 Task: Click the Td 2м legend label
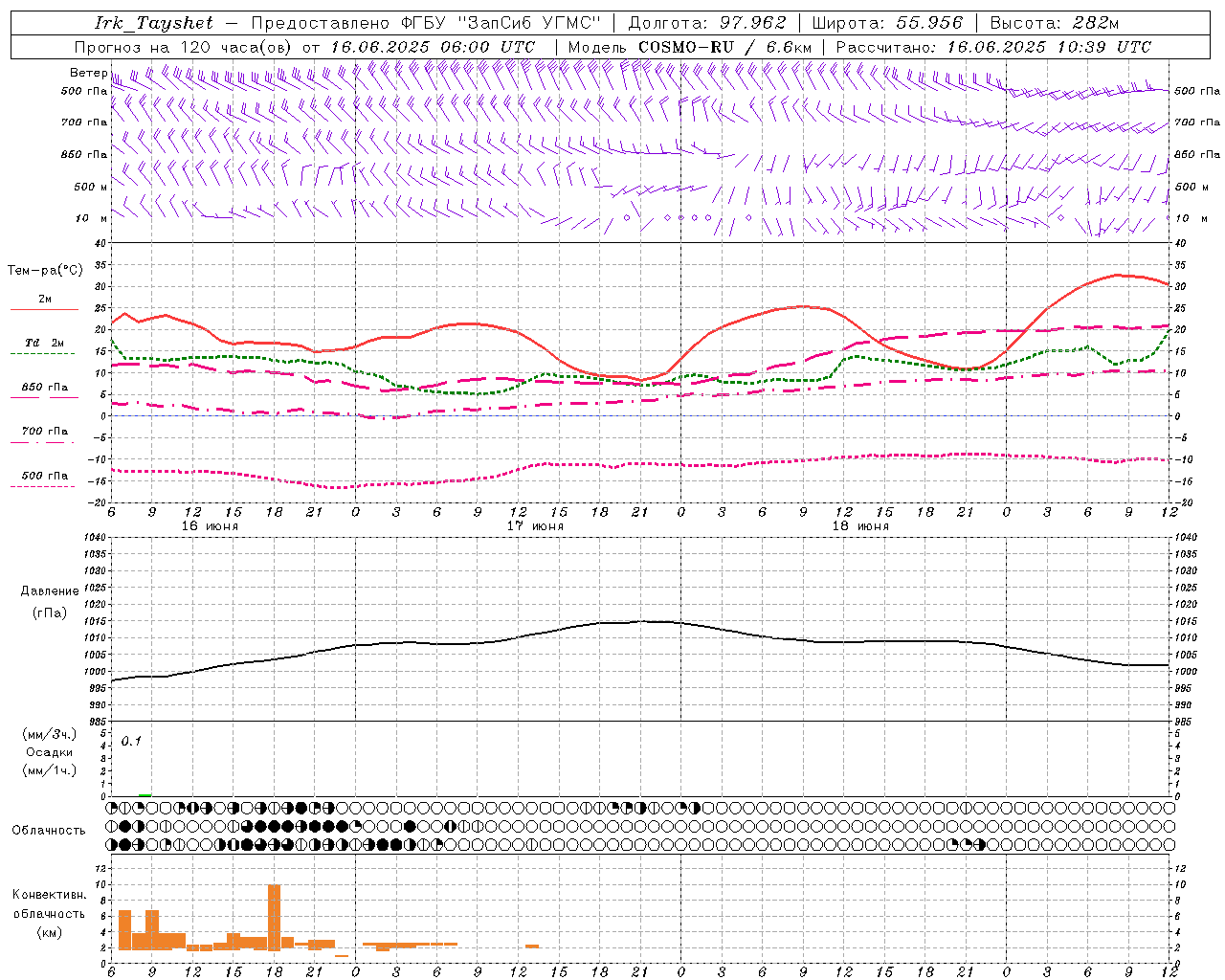point(45,343)
